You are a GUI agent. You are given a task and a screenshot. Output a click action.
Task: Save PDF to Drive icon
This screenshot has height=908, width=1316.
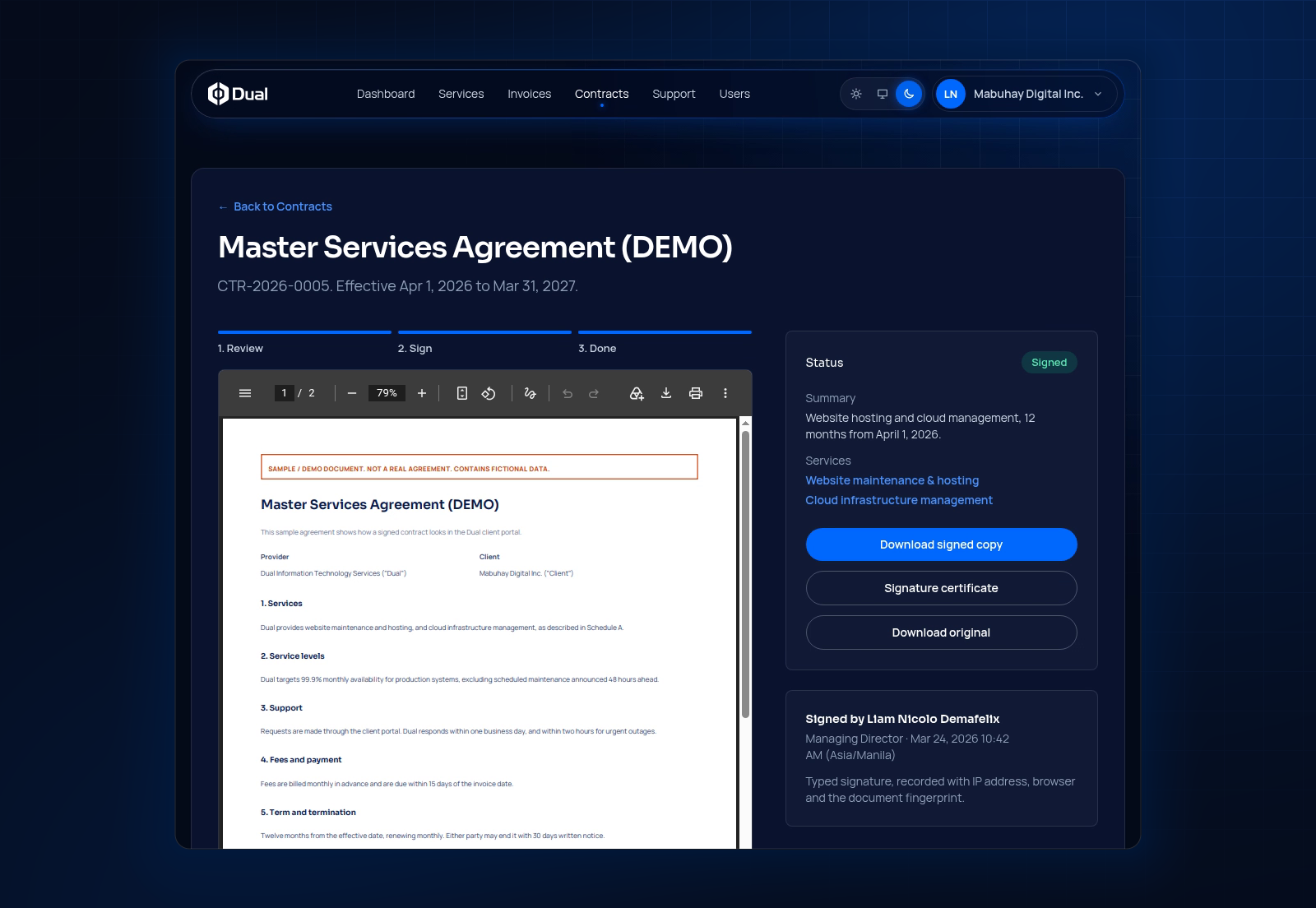pos(637,393)
